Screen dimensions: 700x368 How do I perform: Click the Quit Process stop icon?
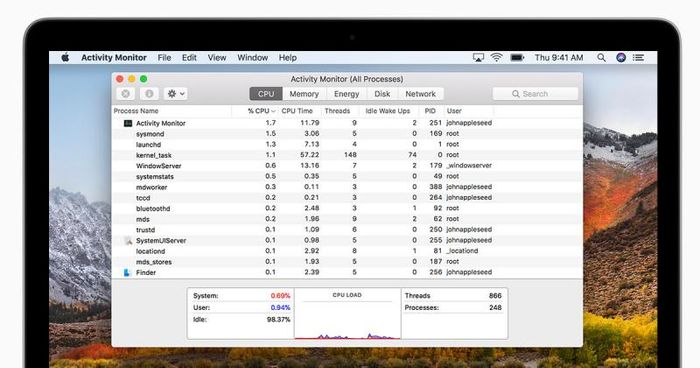click(126, 94)
